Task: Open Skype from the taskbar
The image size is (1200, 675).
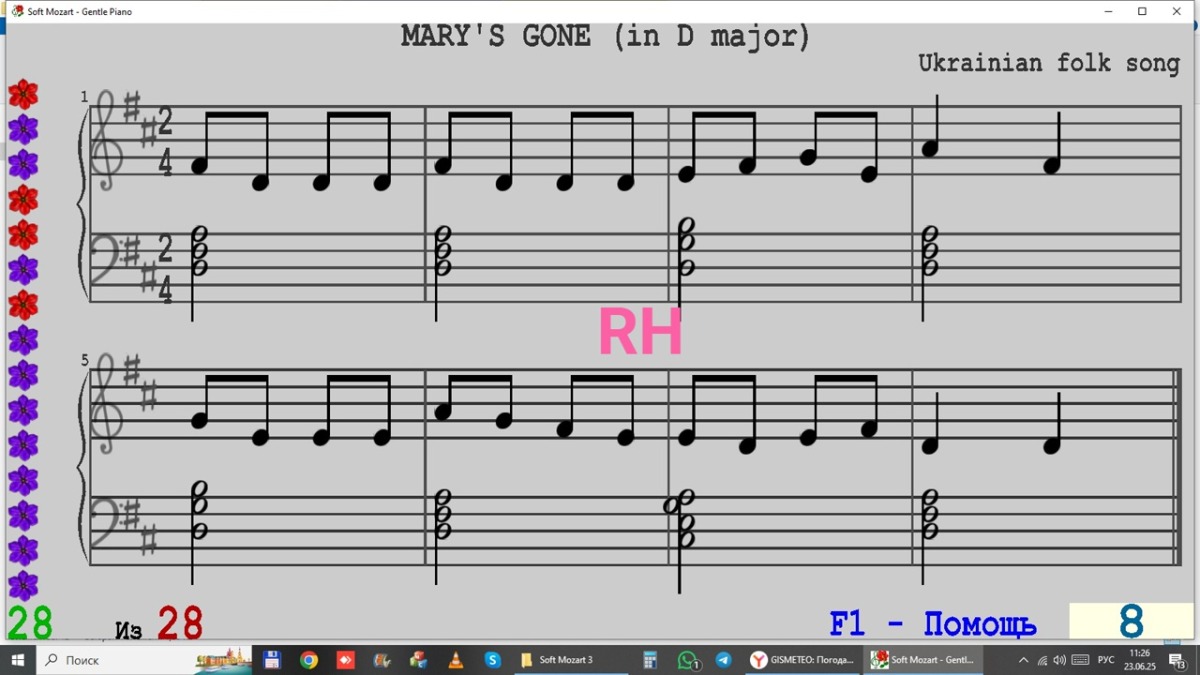Action: pyautogui.click(x=492, y=660)
